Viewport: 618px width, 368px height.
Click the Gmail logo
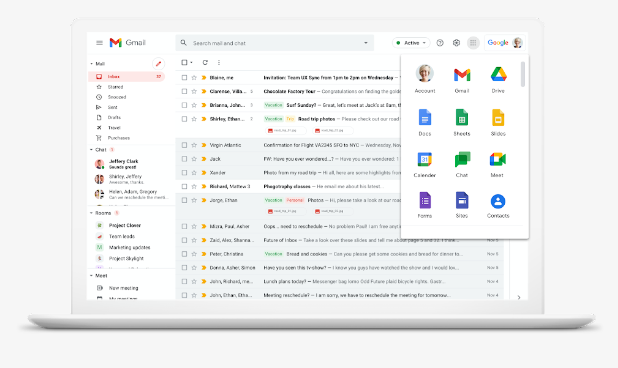point(127,43)
